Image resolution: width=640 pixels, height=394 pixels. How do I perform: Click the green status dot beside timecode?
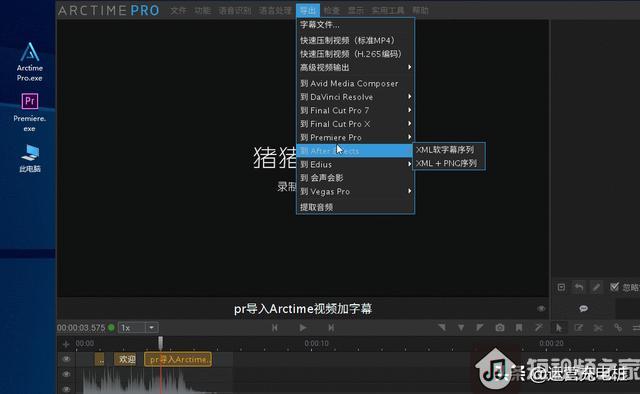111,327
